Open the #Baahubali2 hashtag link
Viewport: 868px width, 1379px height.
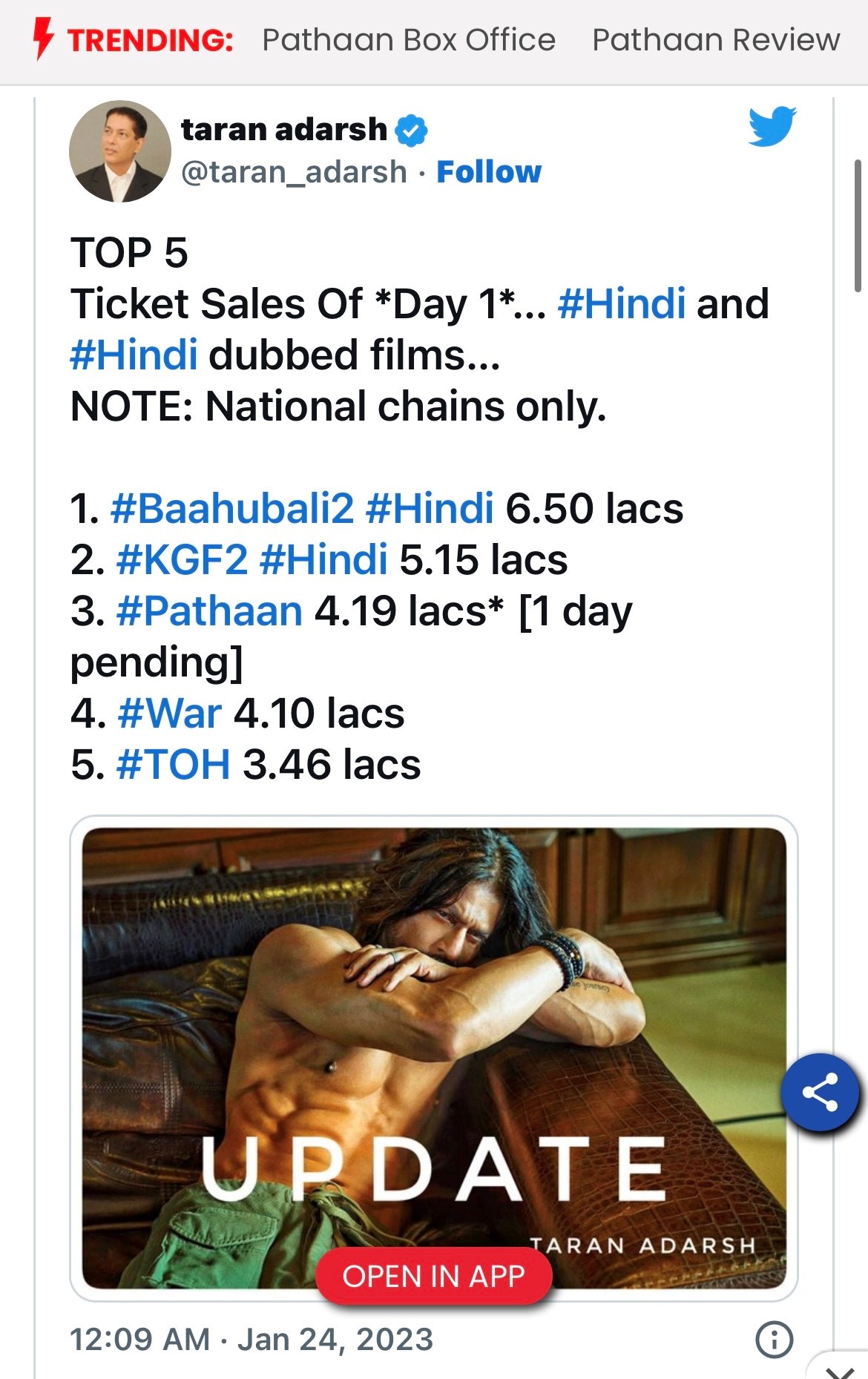(x=232, y=509)
